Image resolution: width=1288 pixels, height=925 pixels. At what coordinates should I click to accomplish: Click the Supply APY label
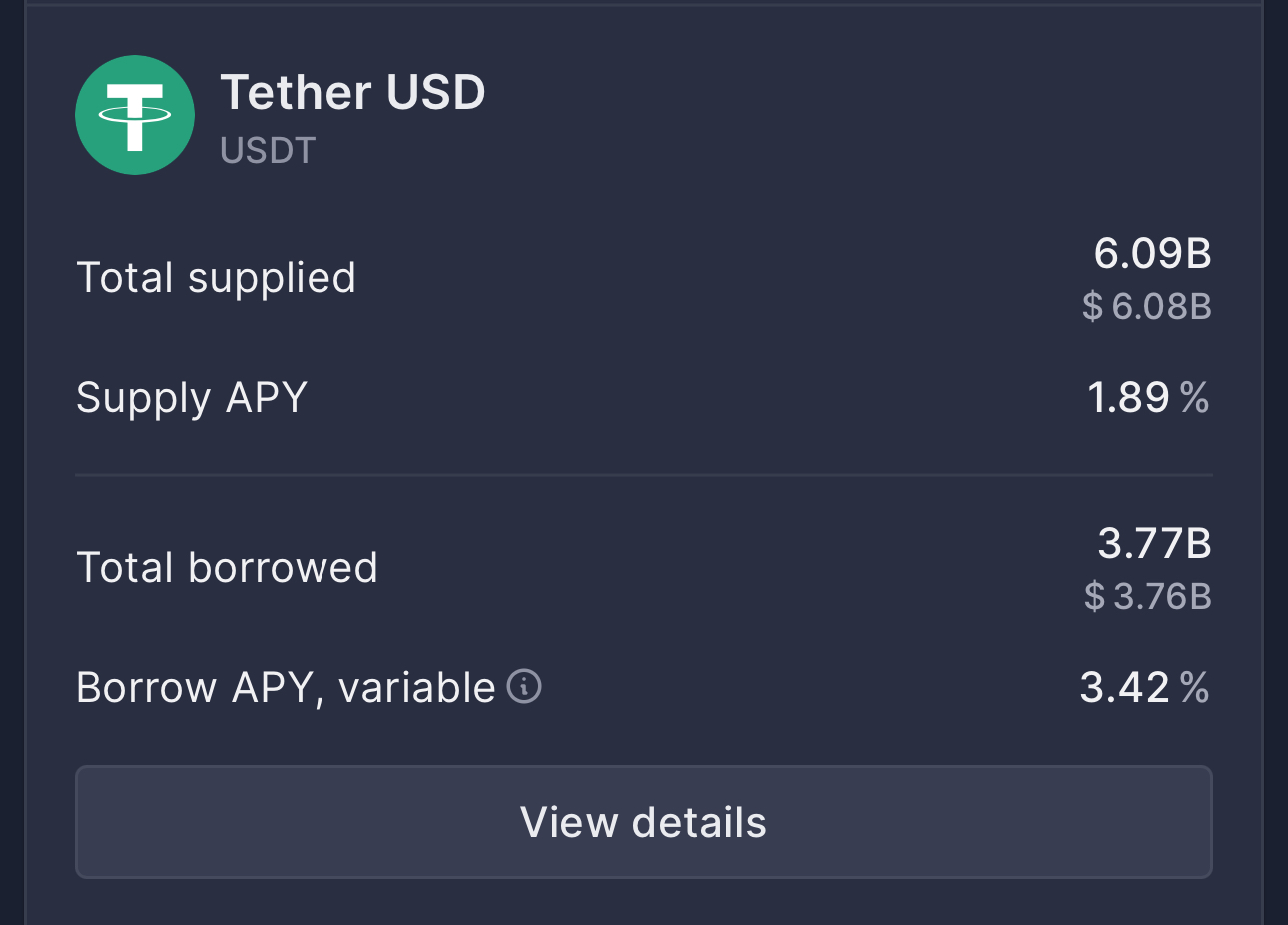[192, 397]
